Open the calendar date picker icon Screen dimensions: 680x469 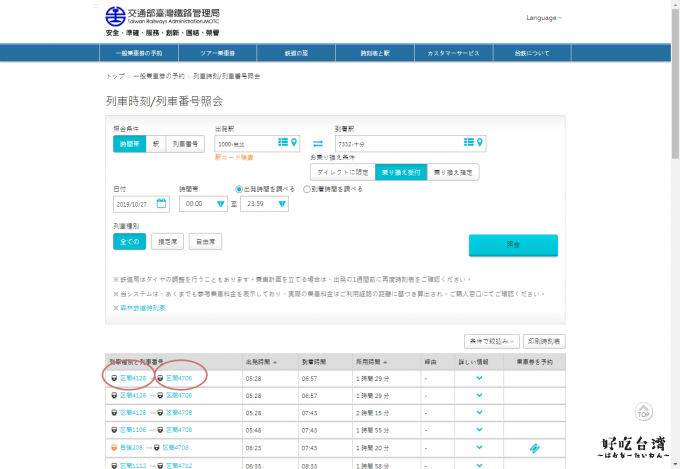point(162,204)
